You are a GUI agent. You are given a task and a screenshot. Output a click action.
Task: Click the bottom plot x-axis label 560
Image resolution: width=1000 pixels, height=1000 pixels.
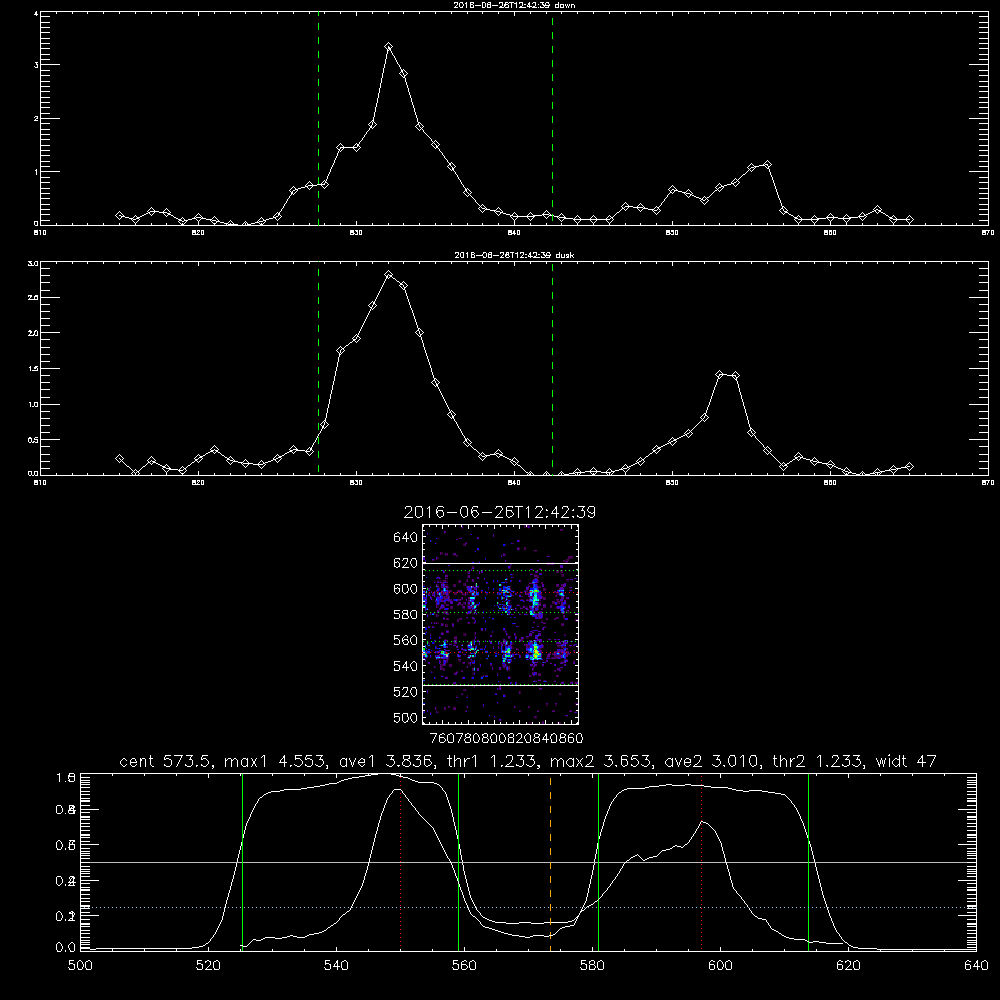click(x=464, y=966)
